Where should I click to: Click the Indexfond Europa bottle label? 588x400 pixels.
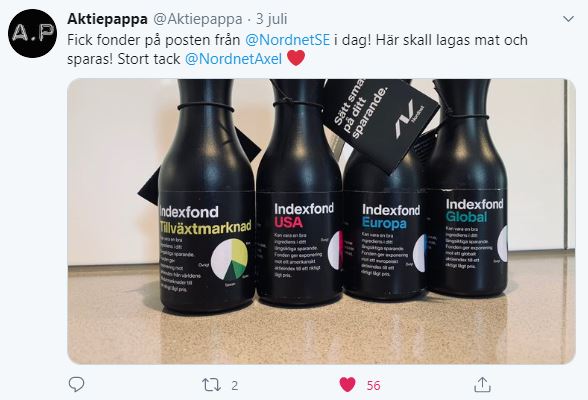386,240
